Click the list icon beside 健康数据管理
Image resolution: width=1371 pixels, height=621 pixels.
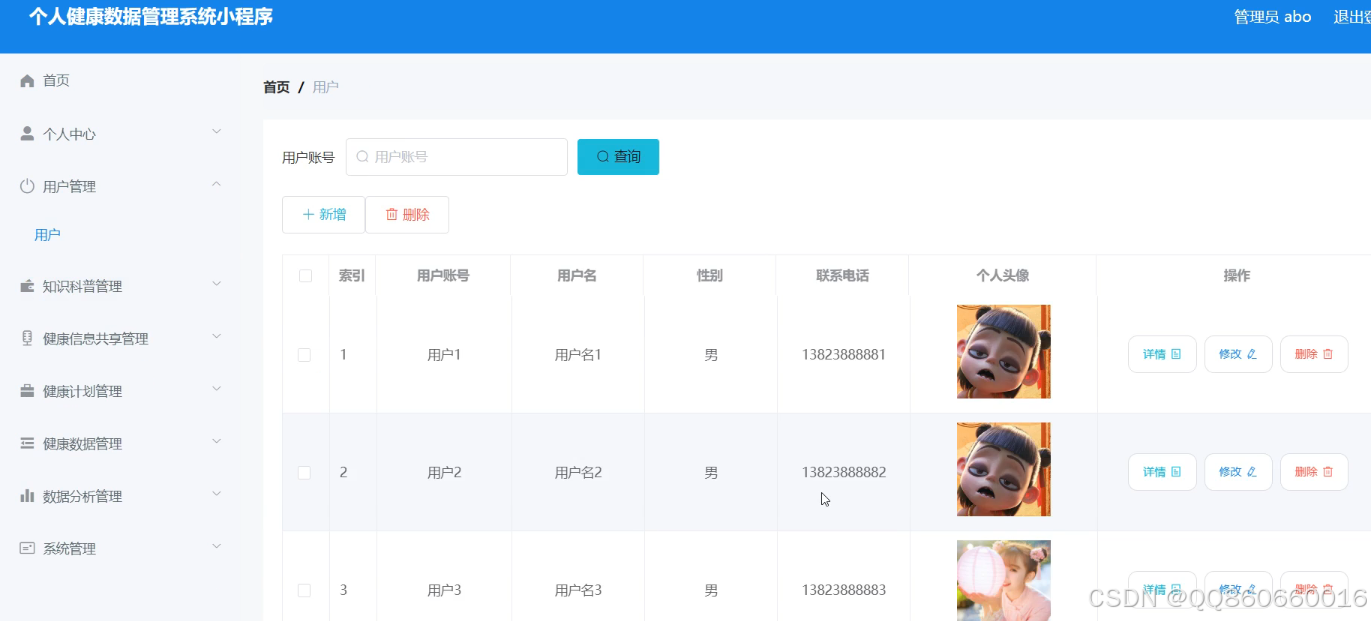(x=27, y=443)
